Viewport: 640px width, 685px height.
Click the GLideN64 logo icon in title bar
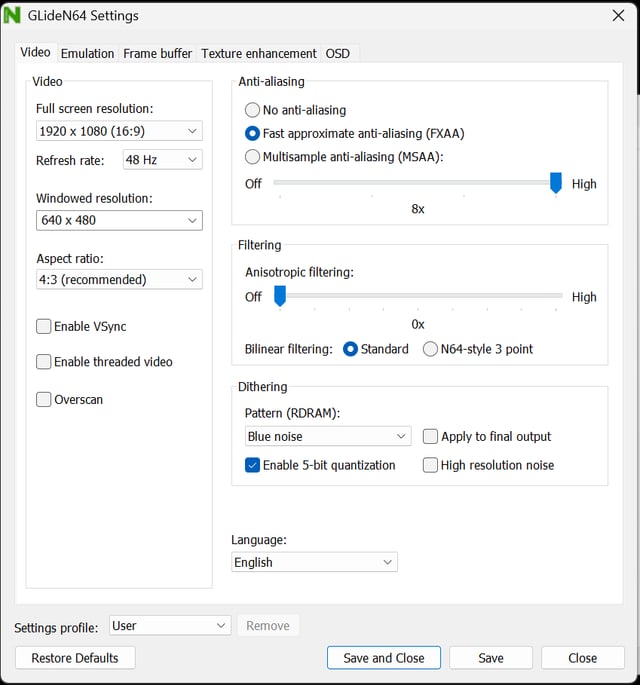pos(12,15)
